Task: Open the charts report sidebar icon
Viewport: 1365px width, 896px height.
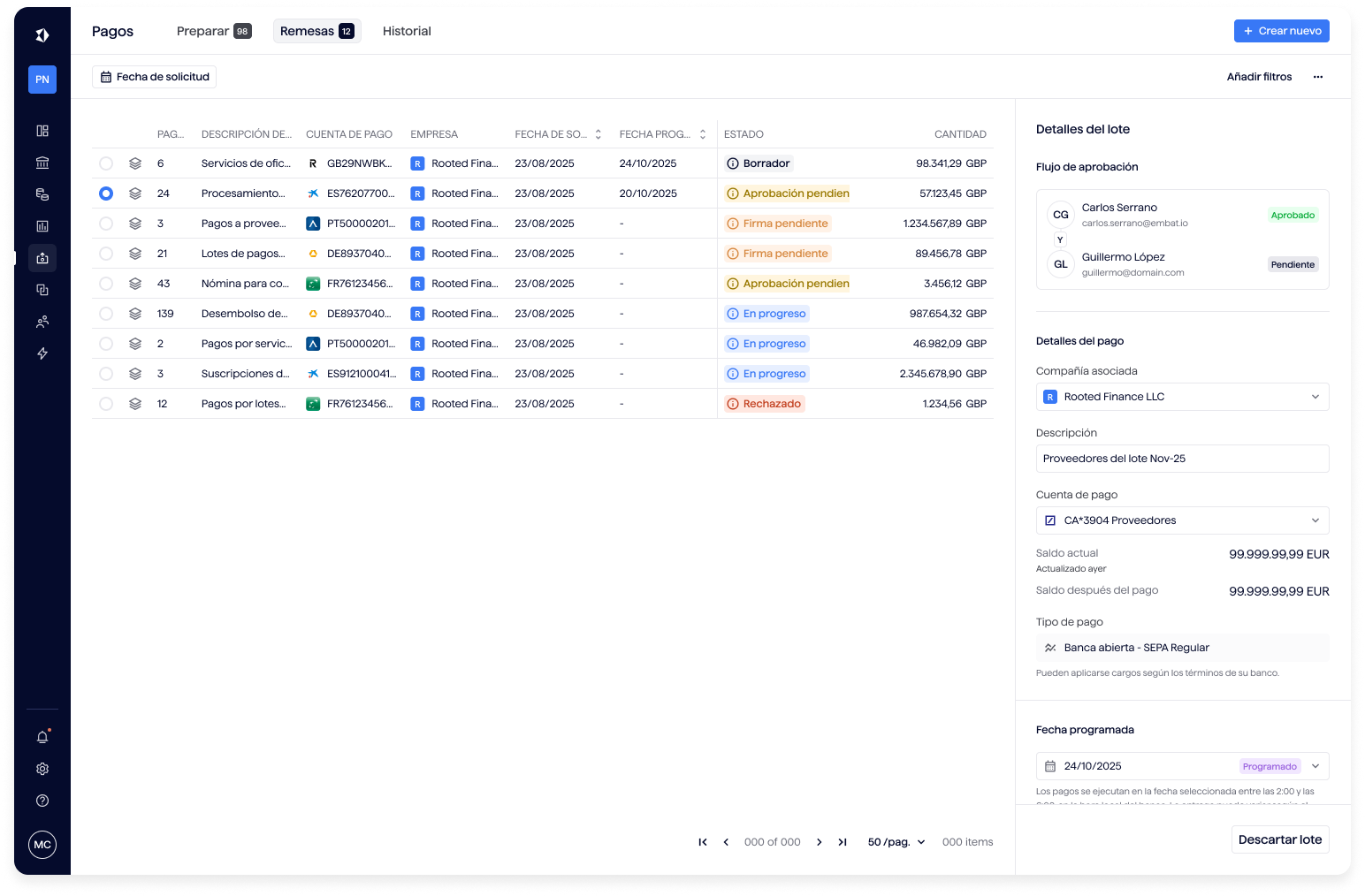Action: pos(42,226)
